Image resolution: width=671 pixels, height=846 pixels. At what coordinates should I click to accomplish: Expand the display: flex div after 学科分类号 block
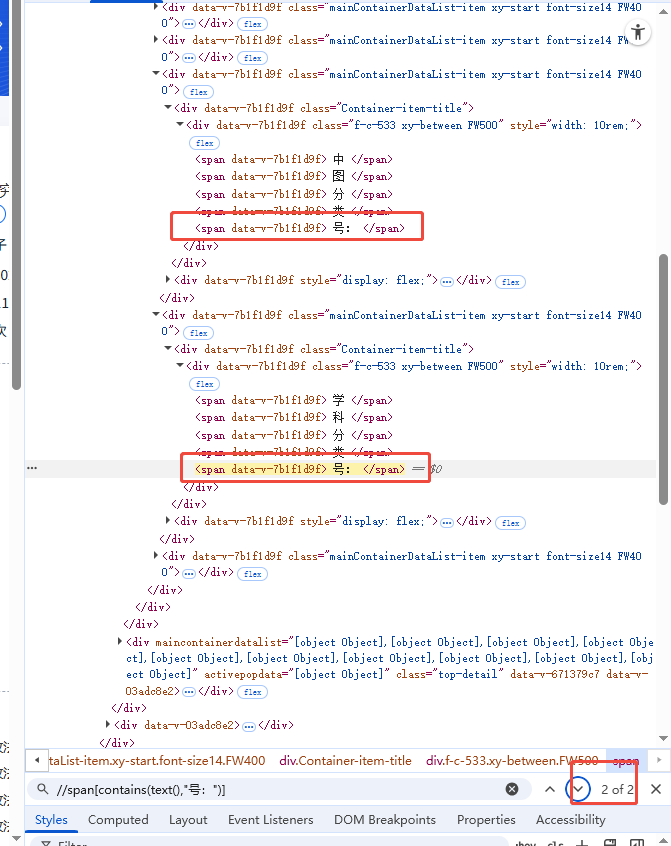(168, 521)
